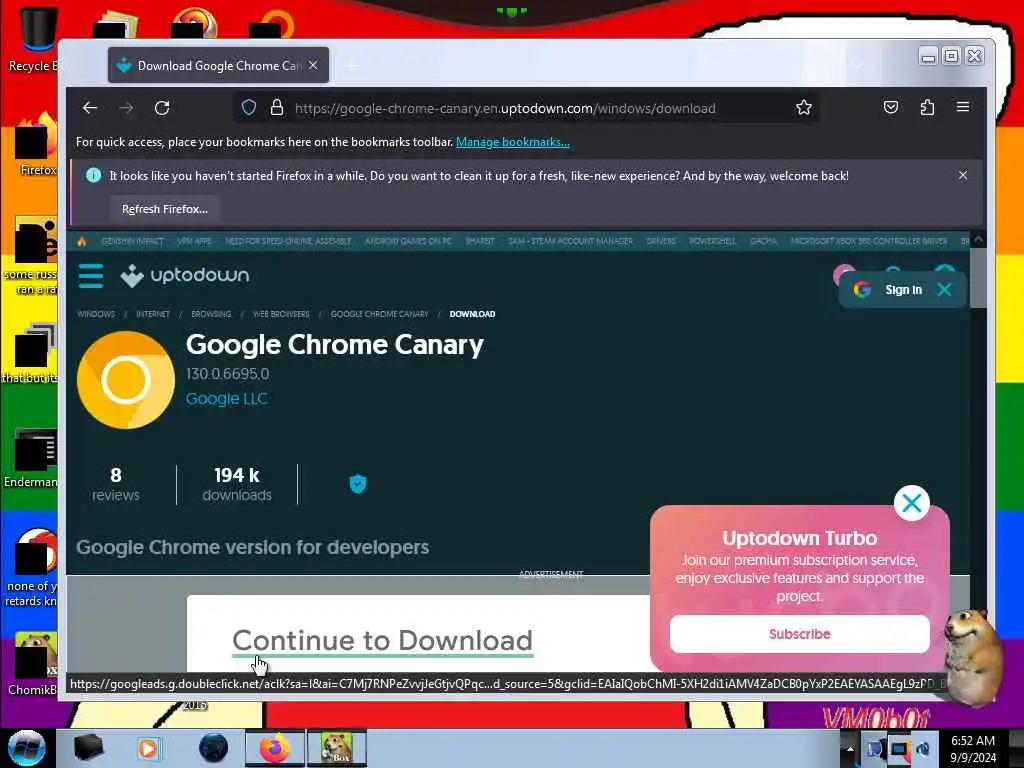The width and height of the screenshot is (1024, 768).
Task: Click the Continue to Download ad link
Action: [383, 641]
